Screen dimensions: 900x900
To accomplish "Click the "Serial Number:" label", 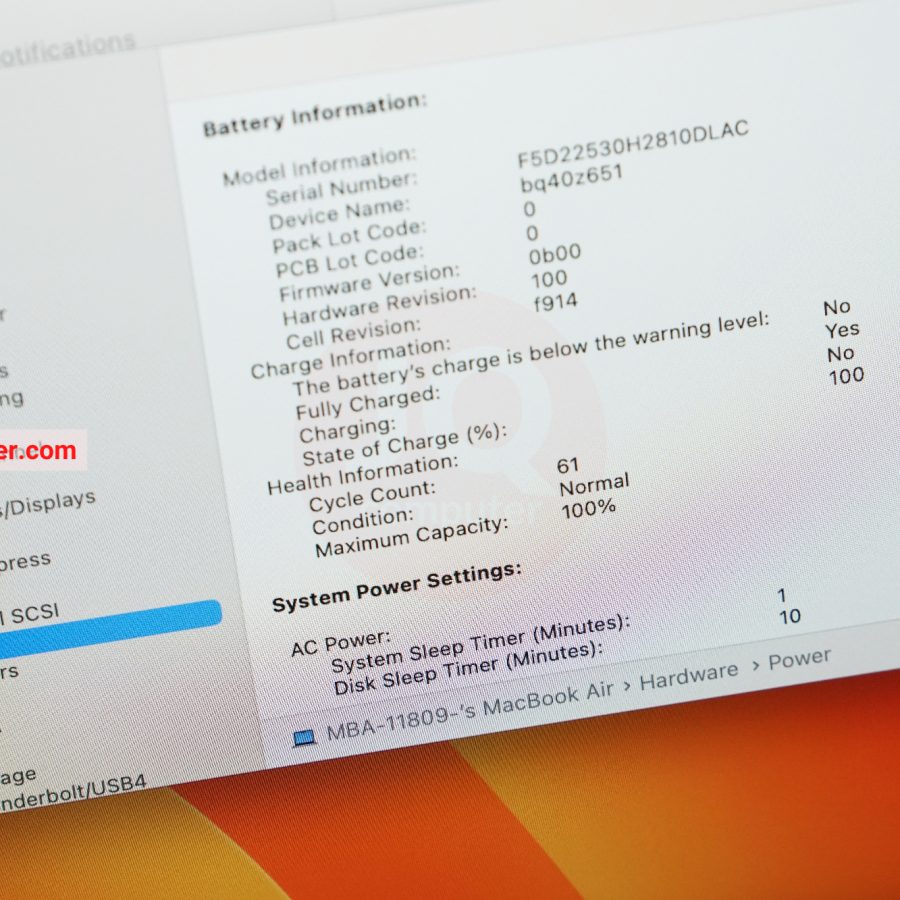I will click(341, 188).
